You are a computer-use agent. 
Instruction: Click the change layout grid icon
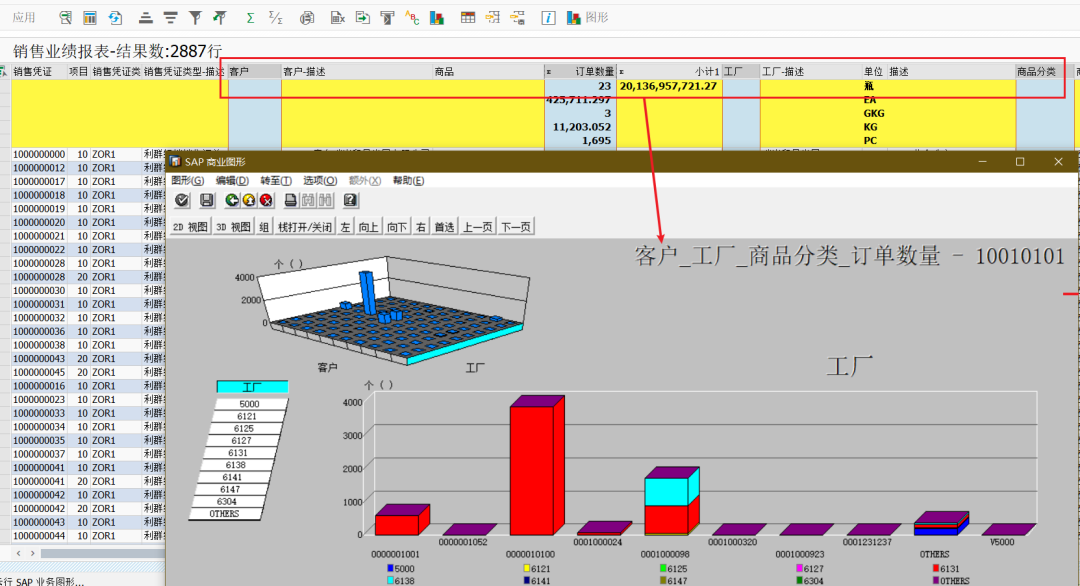tap(468, 18)
